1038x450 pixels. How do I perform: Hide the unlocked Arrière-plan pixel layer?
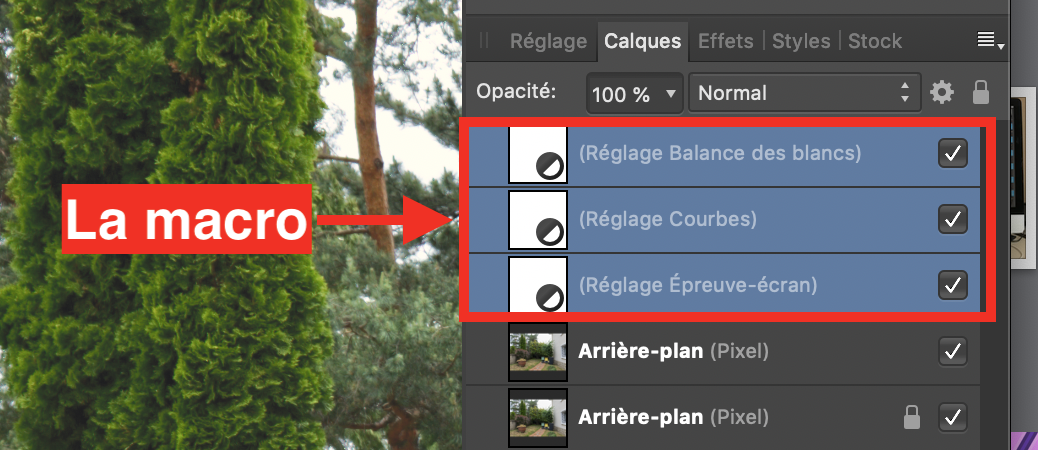pyautogui.click(x=953, y=351)
